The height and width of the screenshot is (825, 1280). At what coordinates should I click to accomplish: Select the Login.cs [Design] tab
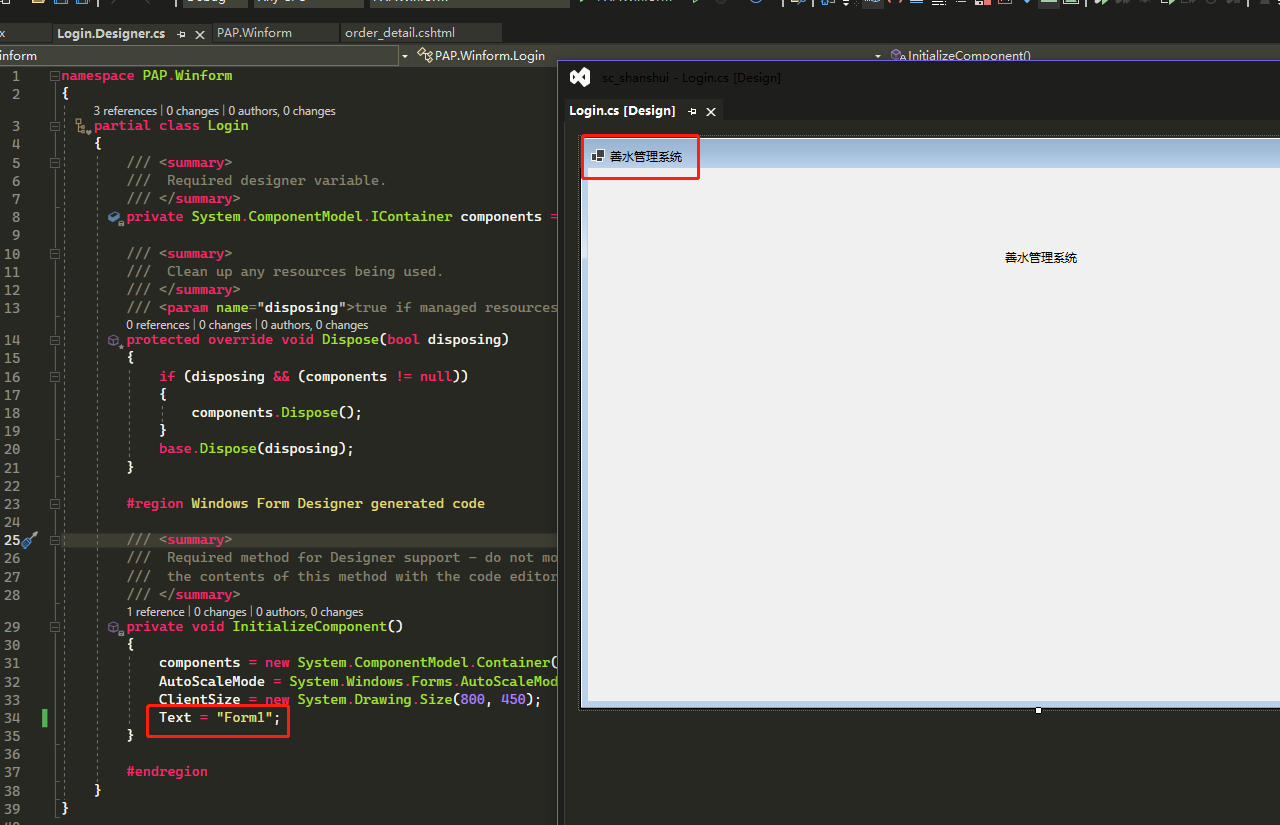(622, 111)
